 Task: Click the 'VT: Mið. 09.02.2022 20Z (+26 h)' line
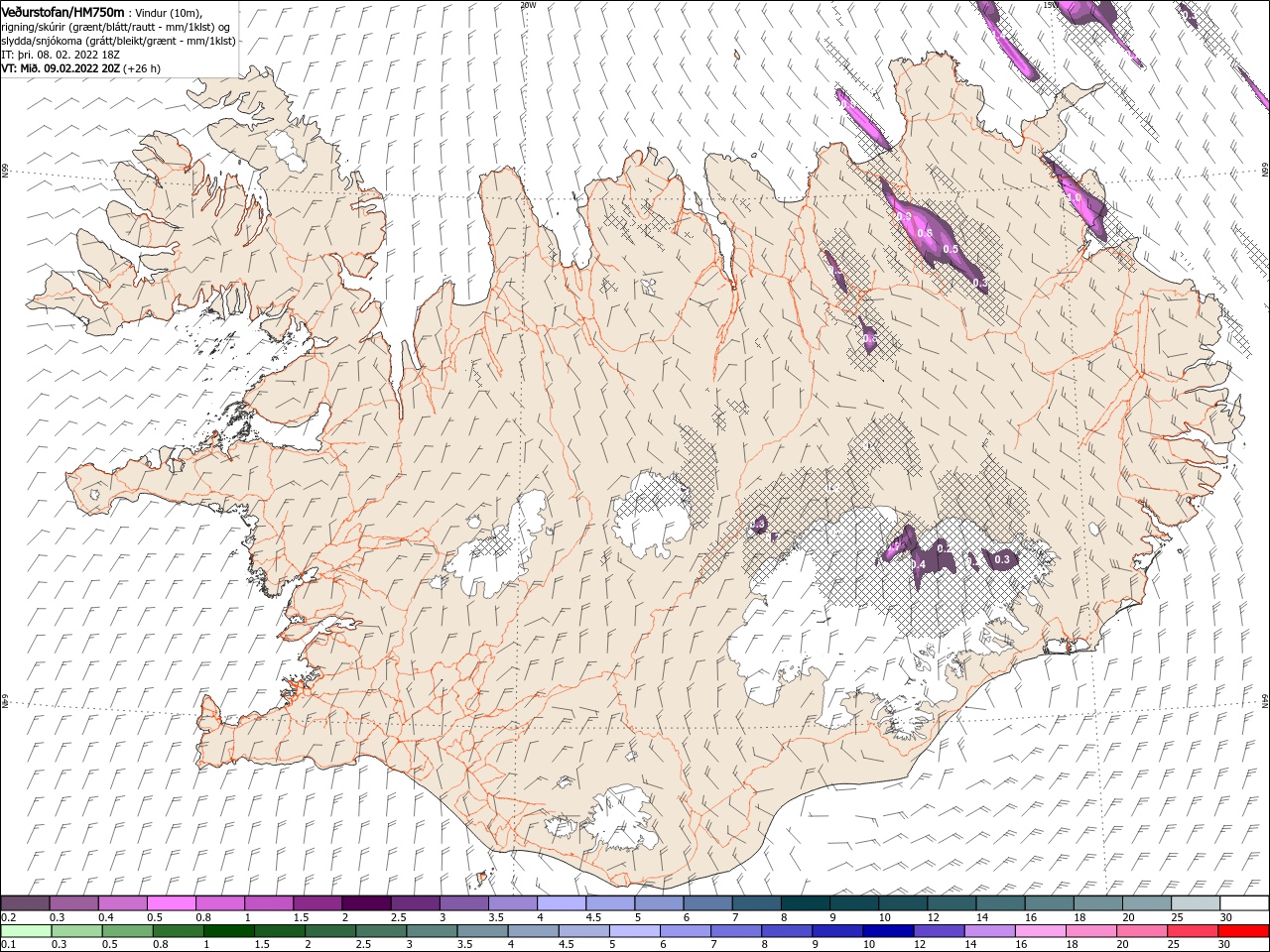point(80,68)
